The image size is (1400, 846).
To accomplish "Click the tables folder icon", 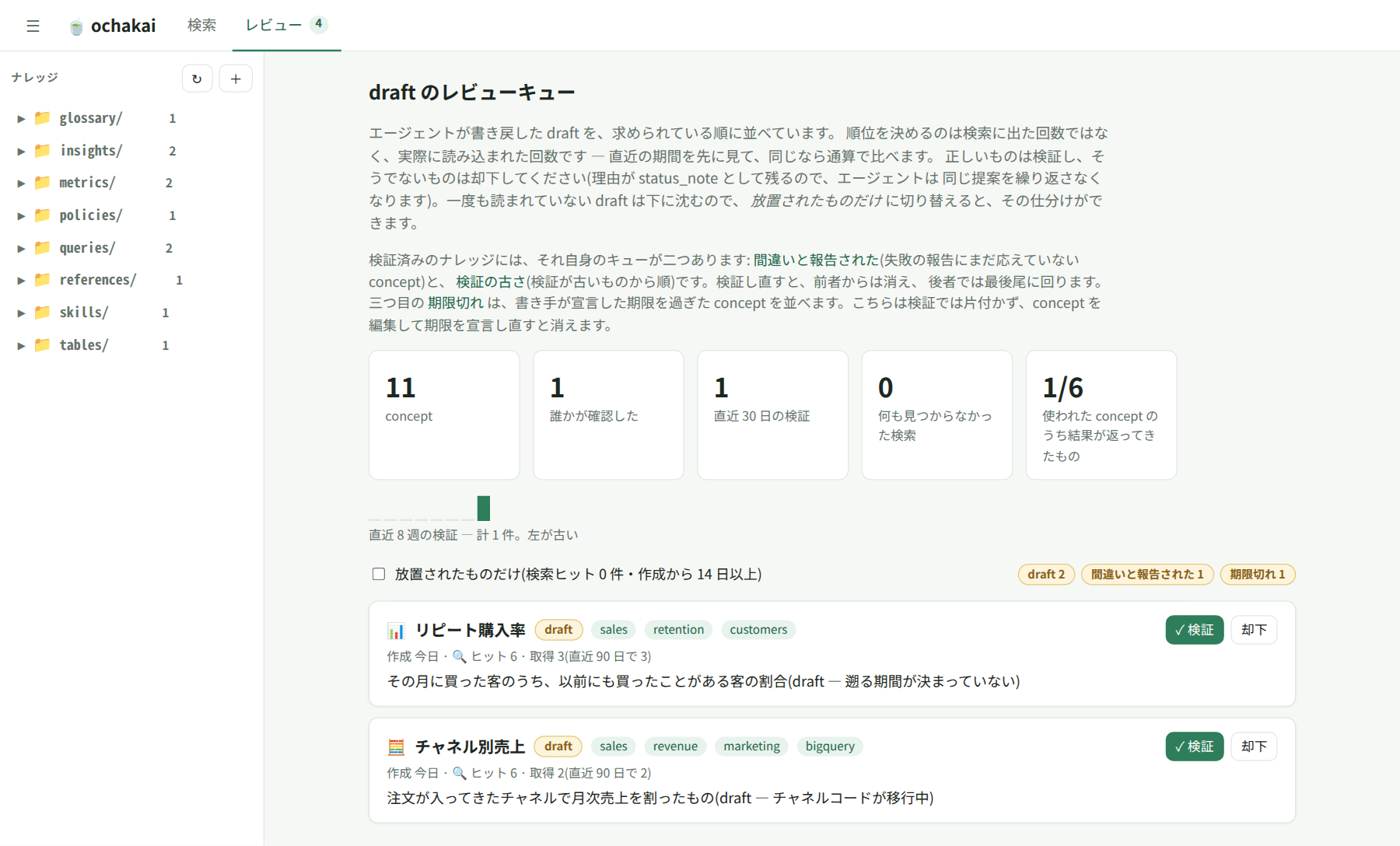I will (43, 345).
